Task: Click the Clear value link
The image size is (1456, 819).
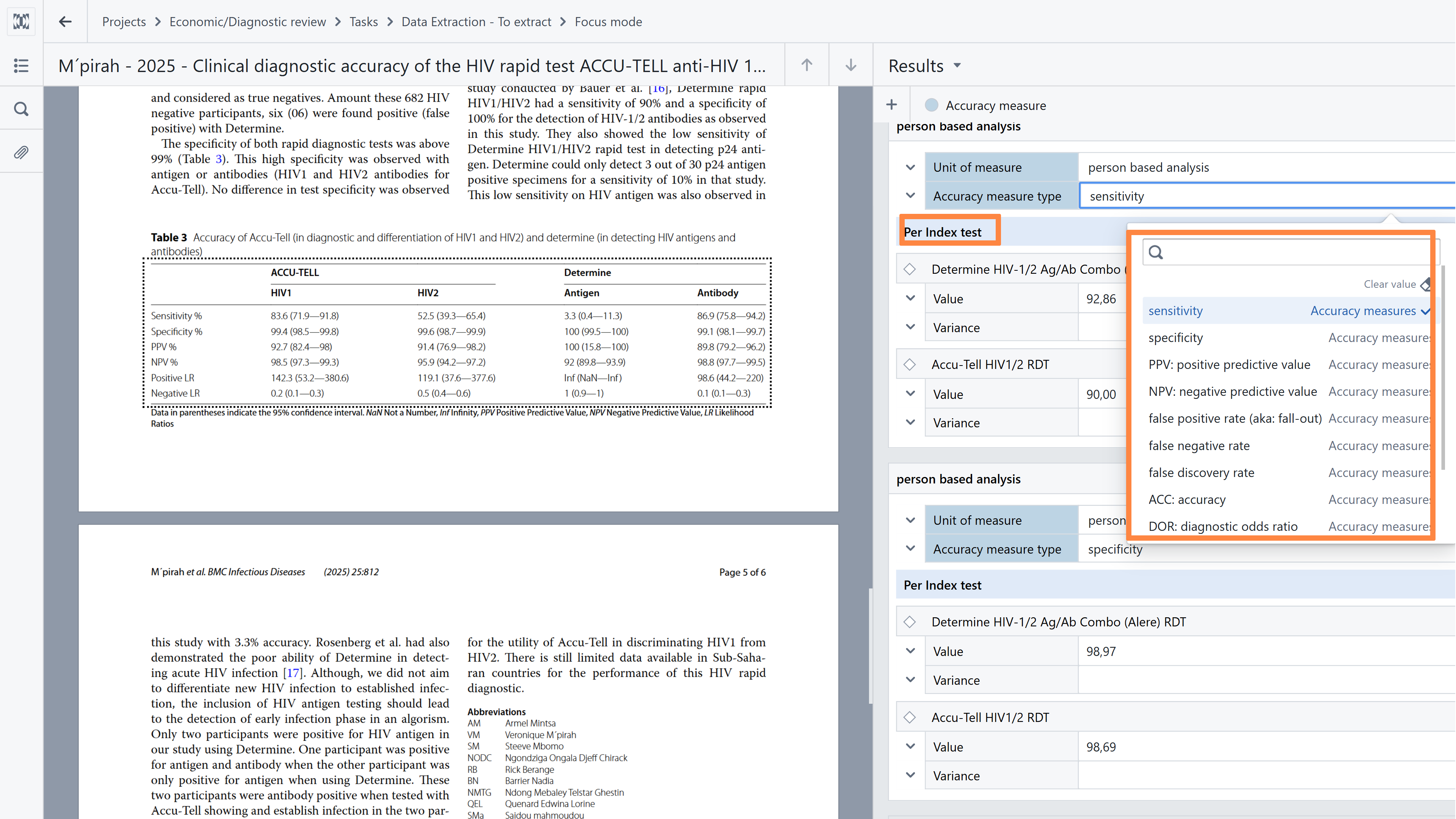Action: pyautogui.click(x=1389, y=284)
